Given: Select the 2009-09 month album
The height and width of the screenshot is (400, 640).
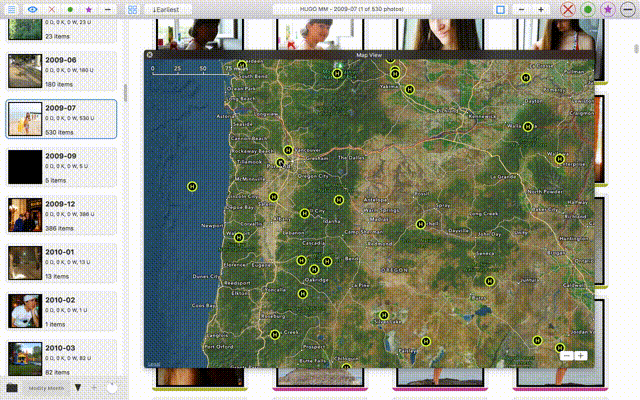Looking at the screenshot, I should tap(61, 167).
